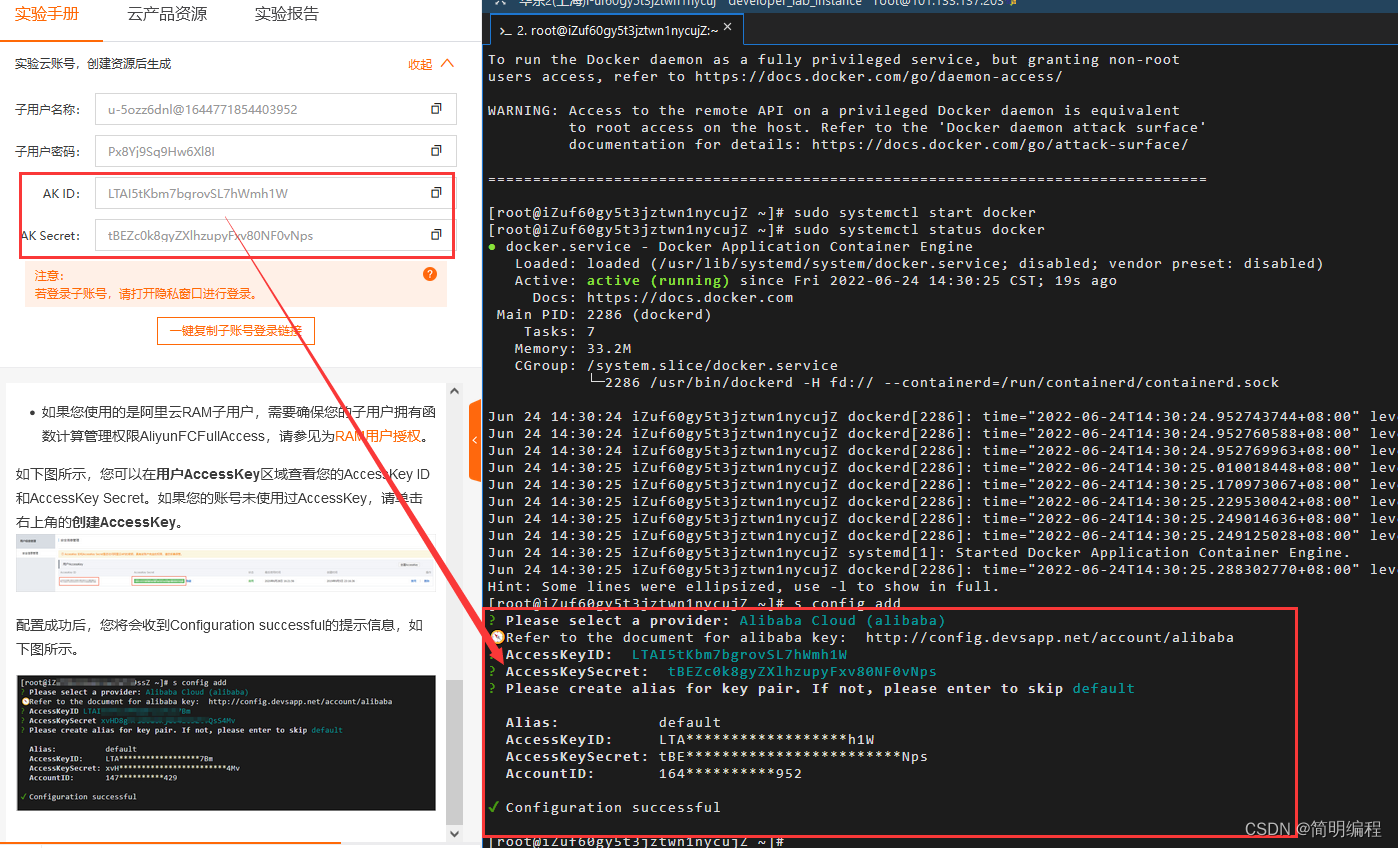
Task: Collapse the left panel with orange handle
Action: pyautogui.click(x=475, y=440)
